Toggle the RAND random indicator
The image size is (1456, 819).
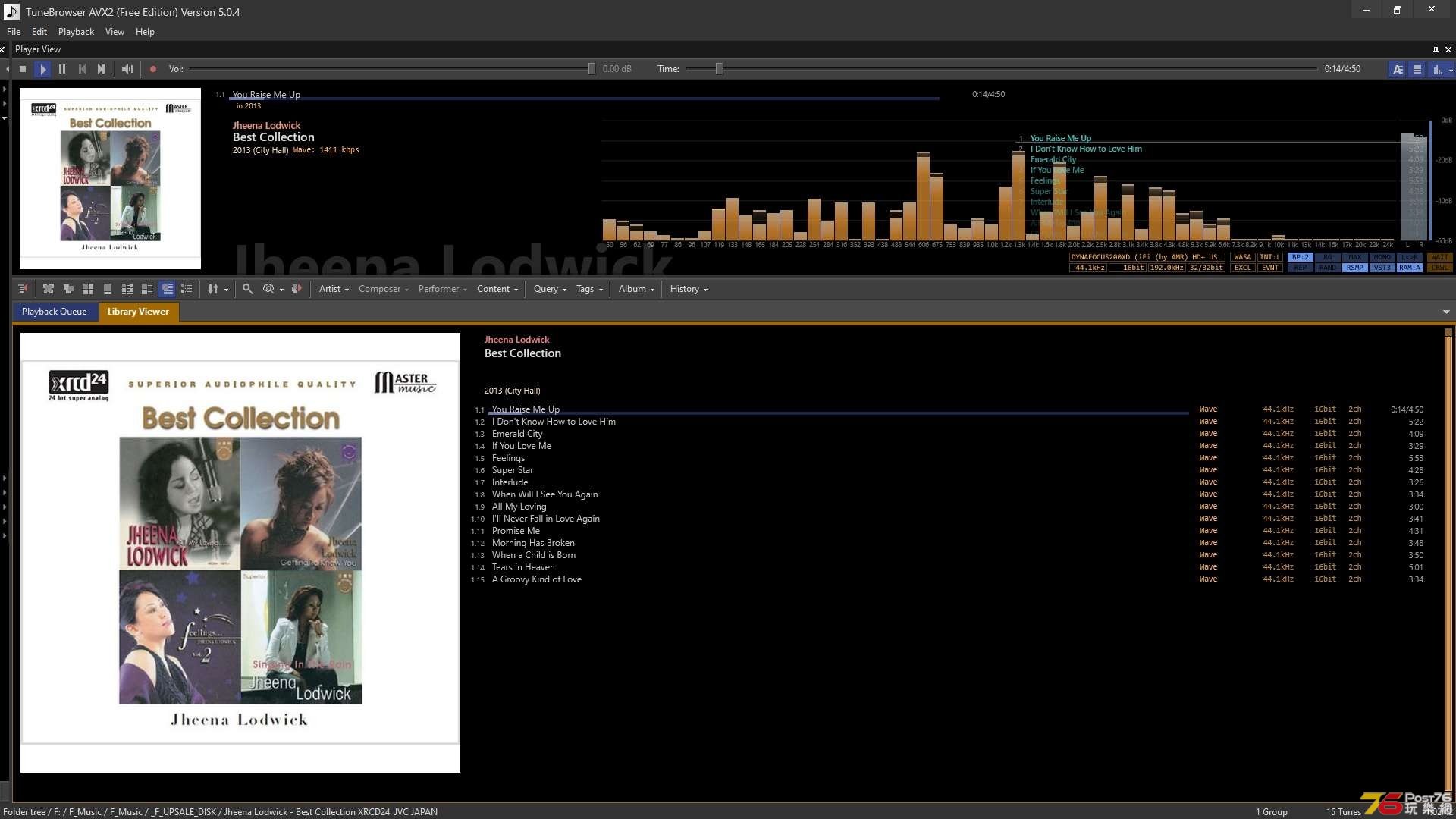coord(1327,268)
